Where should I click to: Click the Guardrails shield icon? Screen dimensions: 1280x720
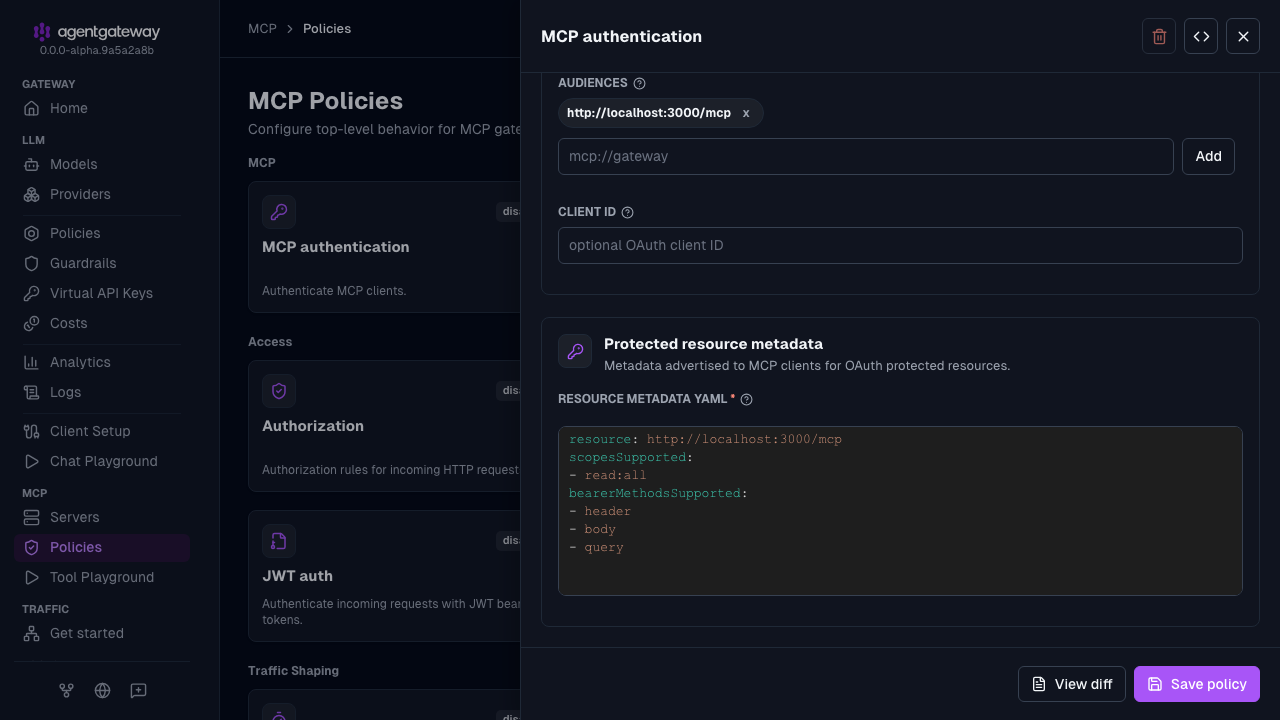point(31,263)
